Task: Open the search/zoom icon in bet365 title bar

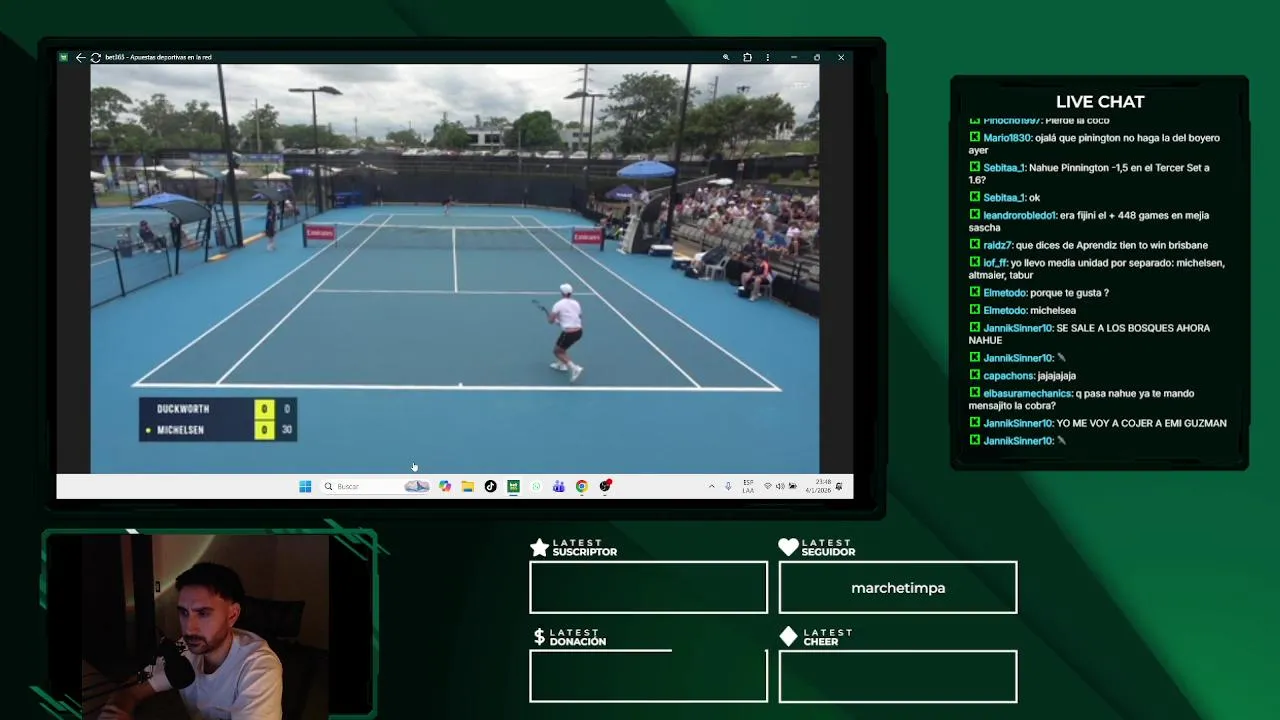Action: pyautogui.click(x=726, y=57)
